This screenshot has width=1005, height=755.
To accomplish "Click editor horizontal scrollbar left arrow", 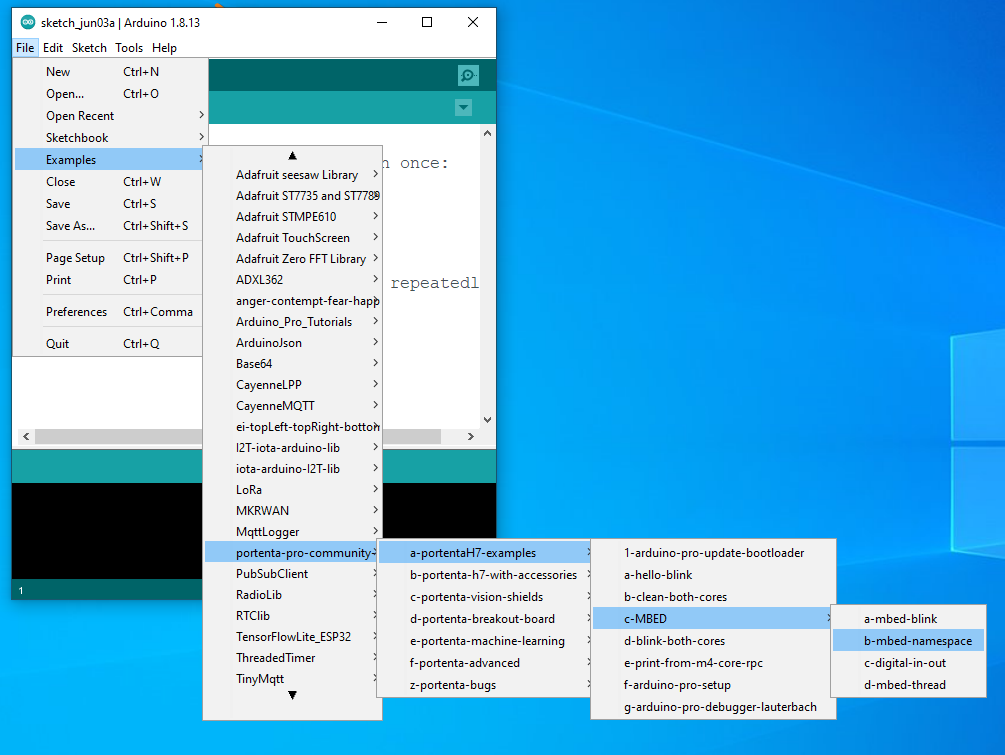I will (x=26, y=436).
